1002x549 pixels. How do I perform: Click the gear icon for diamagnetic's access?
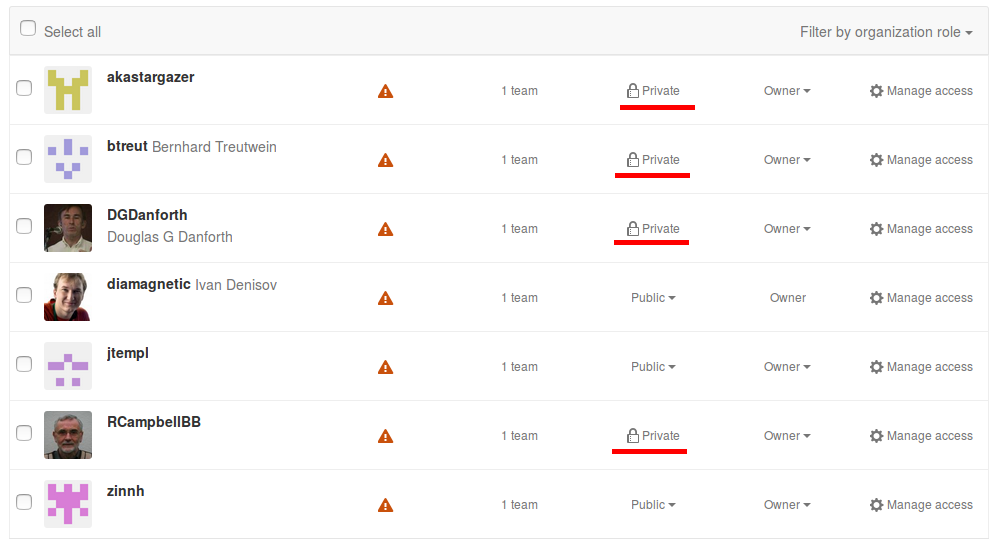tap(876, 298)
